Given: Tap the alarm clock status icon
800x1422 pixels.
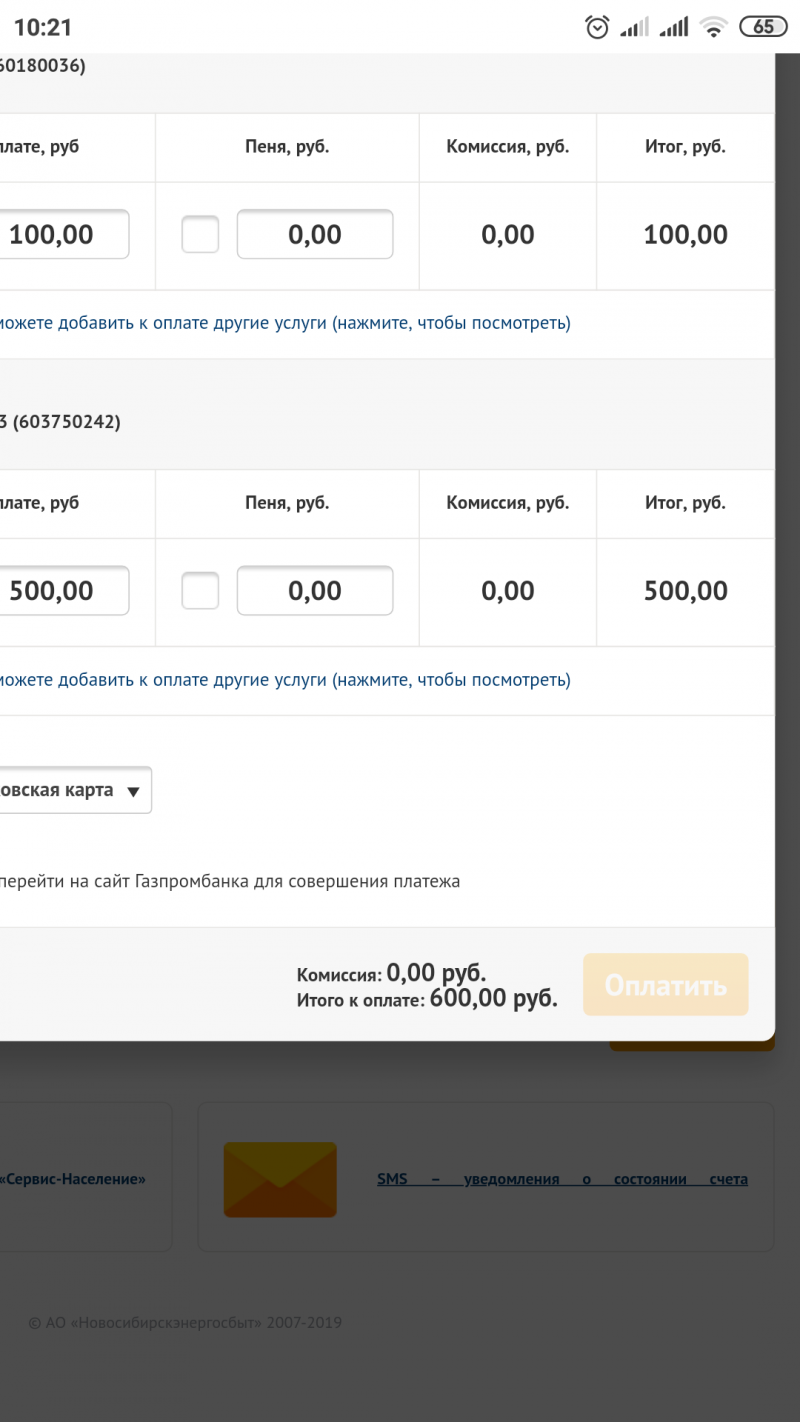Looking at the screenshot, I should (597, 27).
